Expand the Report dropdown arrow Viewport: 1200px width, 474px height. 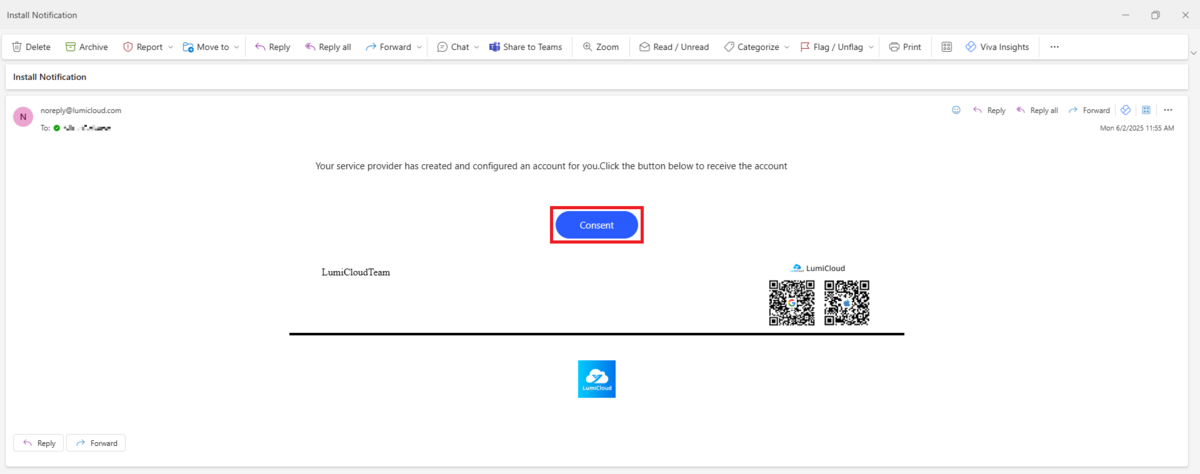pyautogui.click(x=171, y=47)
